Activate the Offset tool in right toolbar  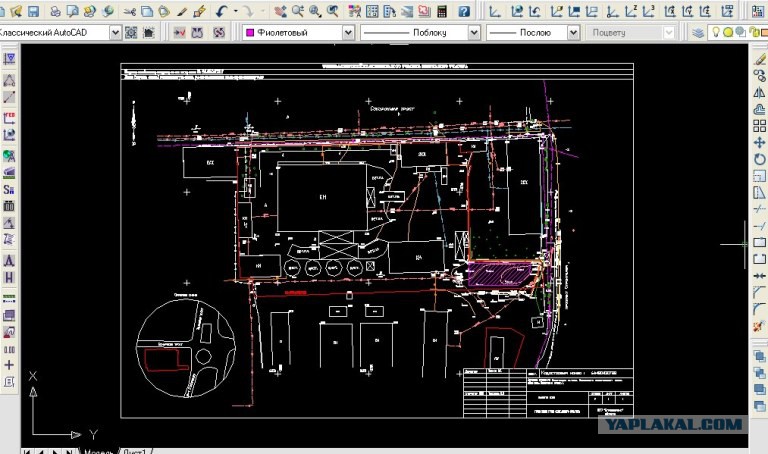759,109
